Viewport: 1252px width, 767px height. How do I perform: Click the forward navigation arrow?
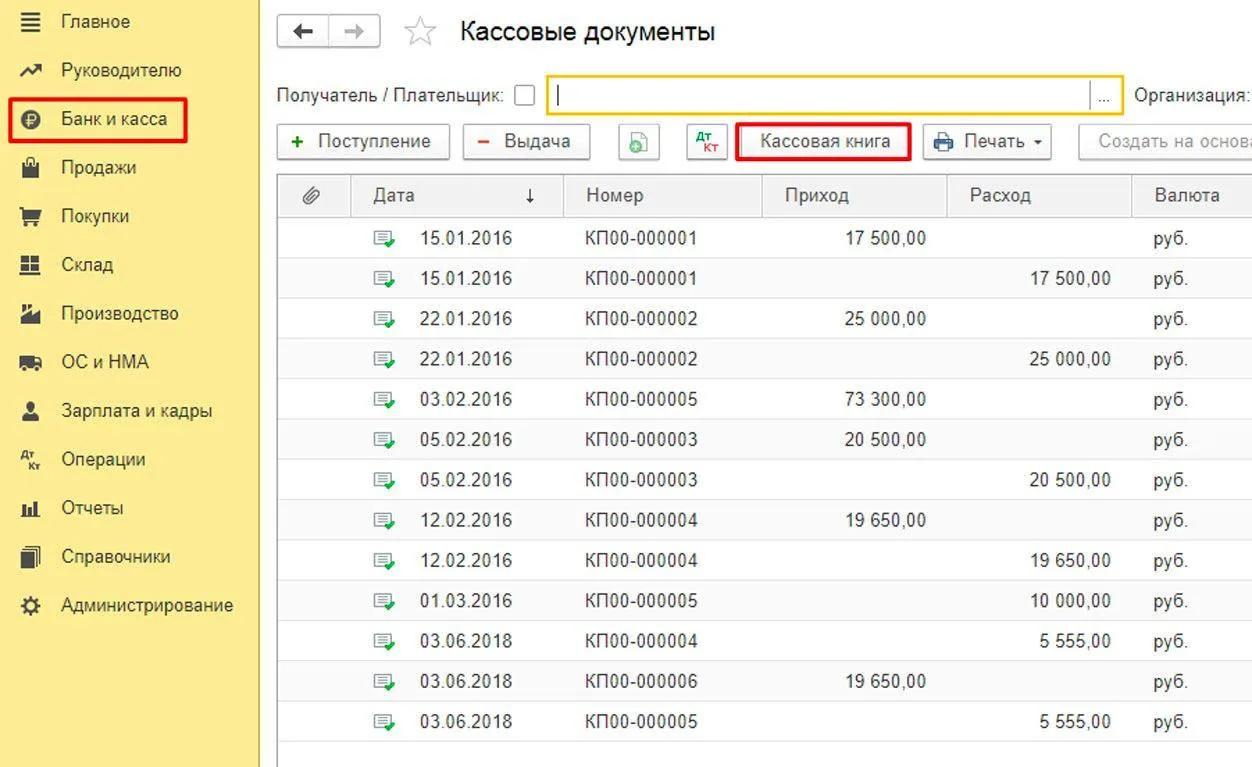pyautogui.click(x=354, y=32)
